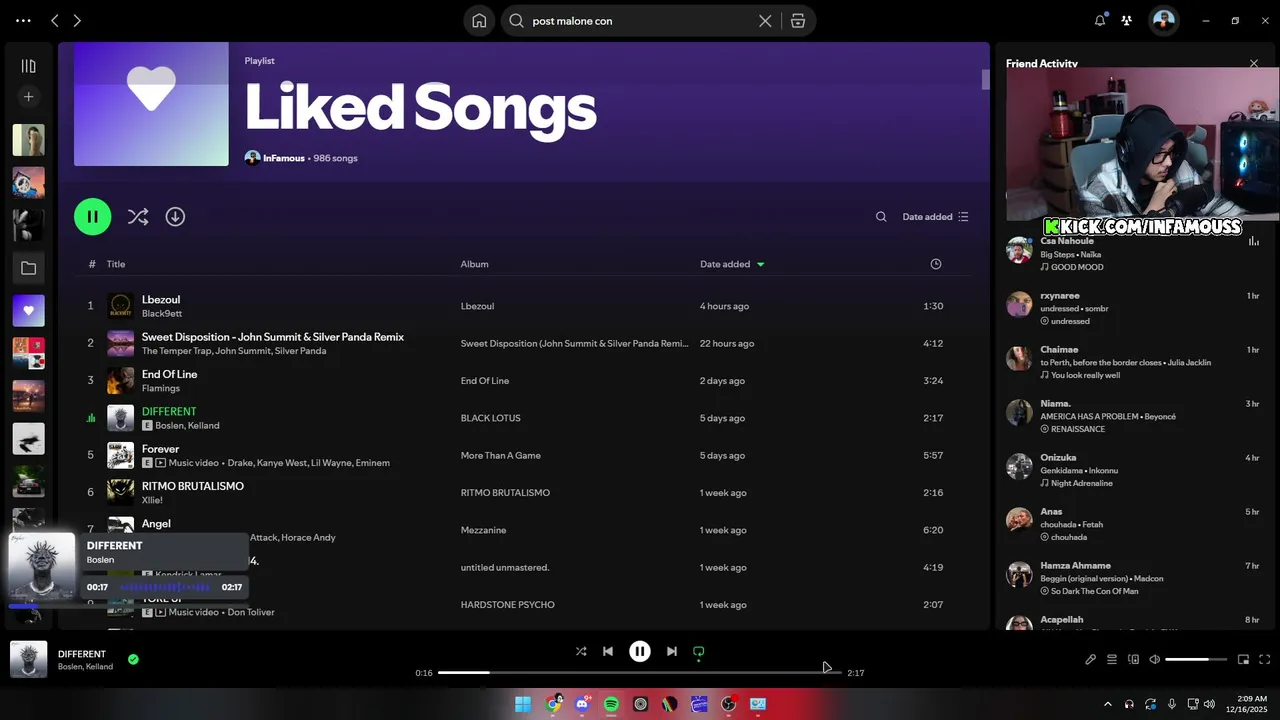Download the Liked Songs playlist
This screenshot has height=720, width=1280.
(x=175, y=216)
